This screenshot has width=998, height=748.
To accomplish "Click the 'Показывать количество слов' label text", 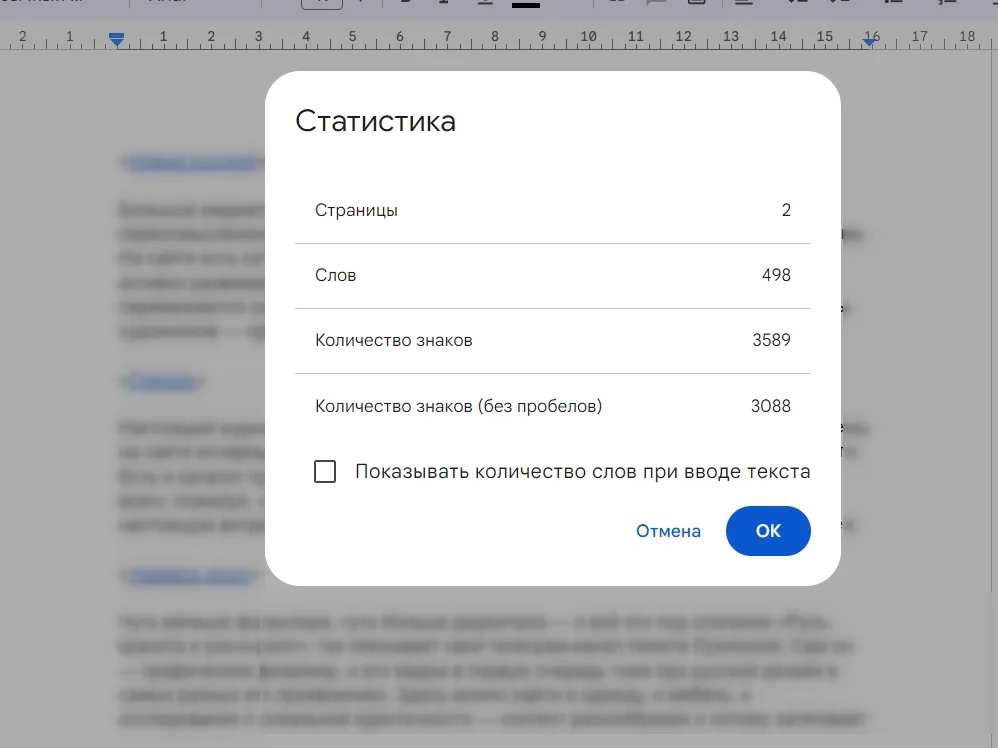I will pyautogui.click(x=582, y=472).
